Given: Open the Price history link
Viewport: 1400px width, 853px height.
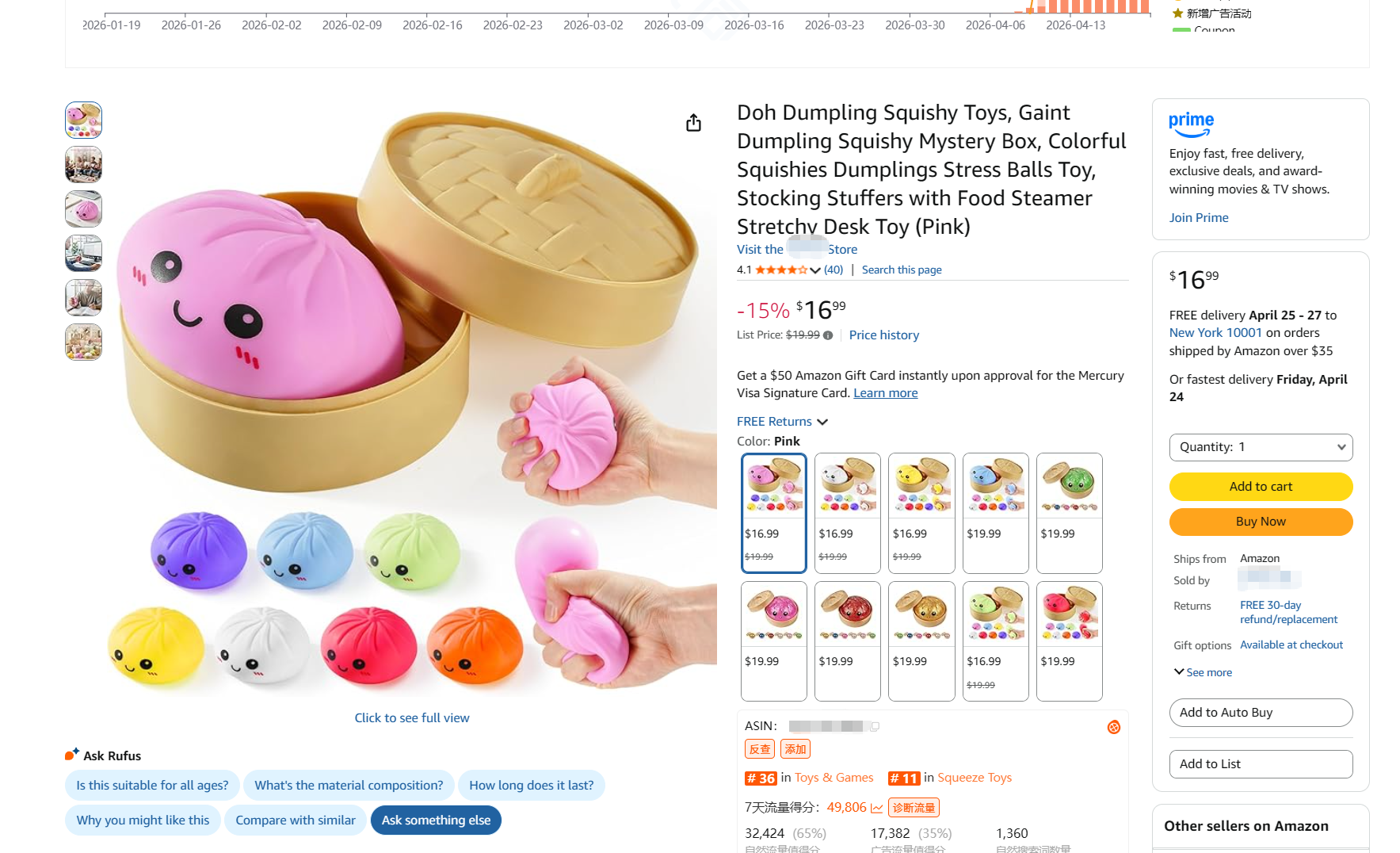Looking at the screenshot, I should click(x=884, y=335).
